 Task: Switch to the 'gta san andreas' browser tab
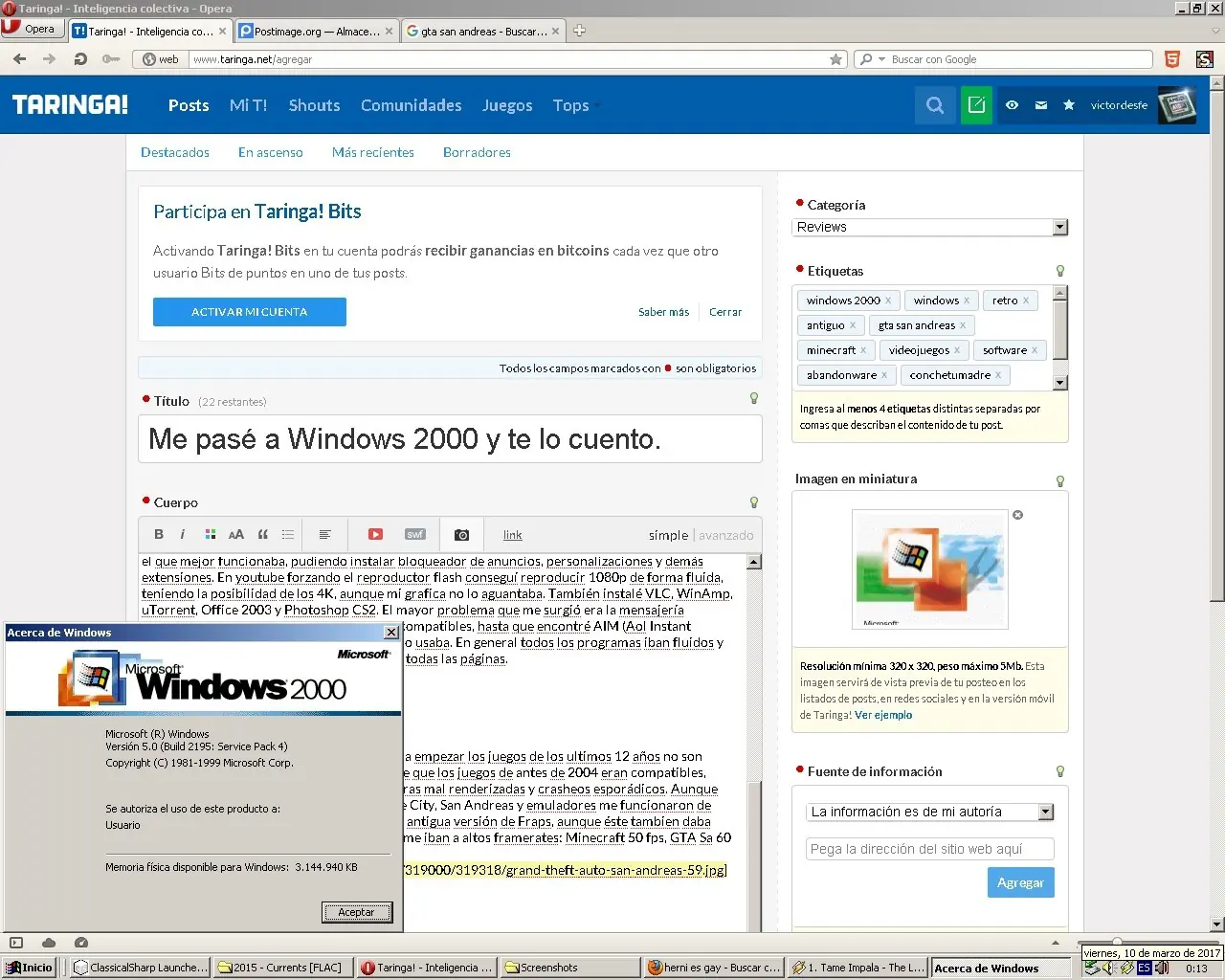pyautogui.click(x=483, y=31)
